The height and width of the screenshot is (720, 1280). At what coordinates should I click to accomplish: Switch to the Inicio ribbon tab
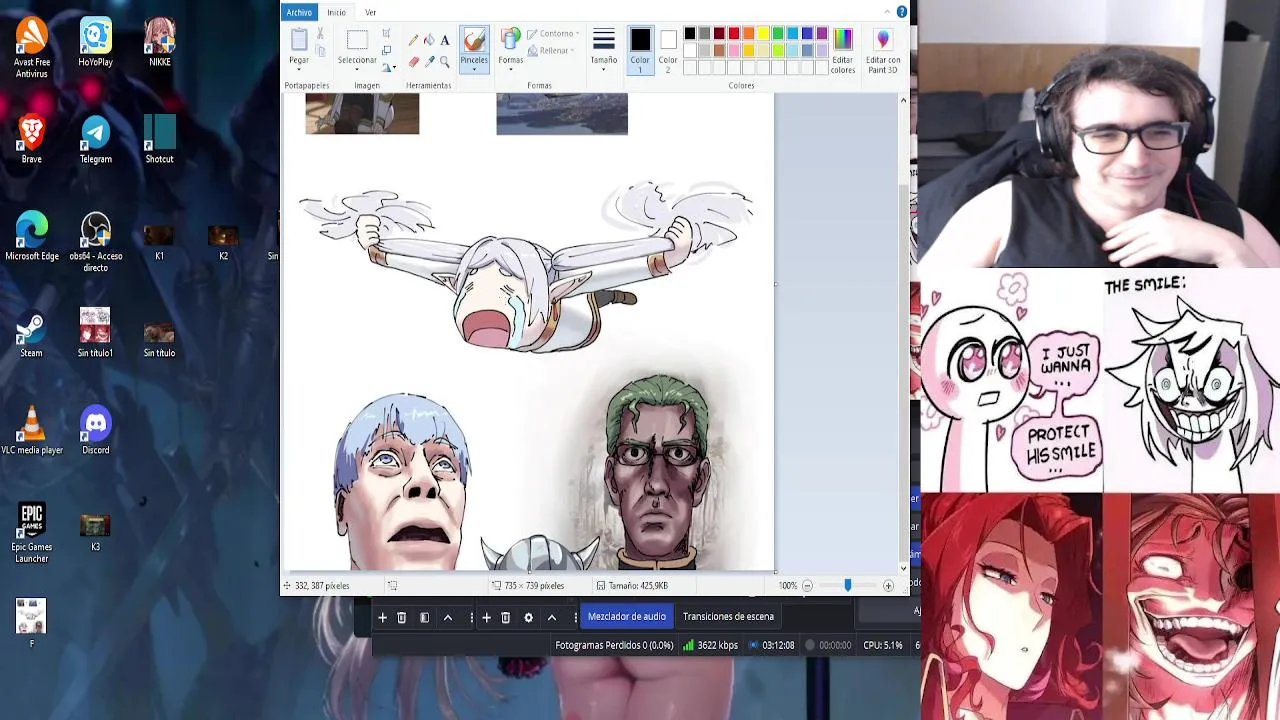click(x=336, y=12)
